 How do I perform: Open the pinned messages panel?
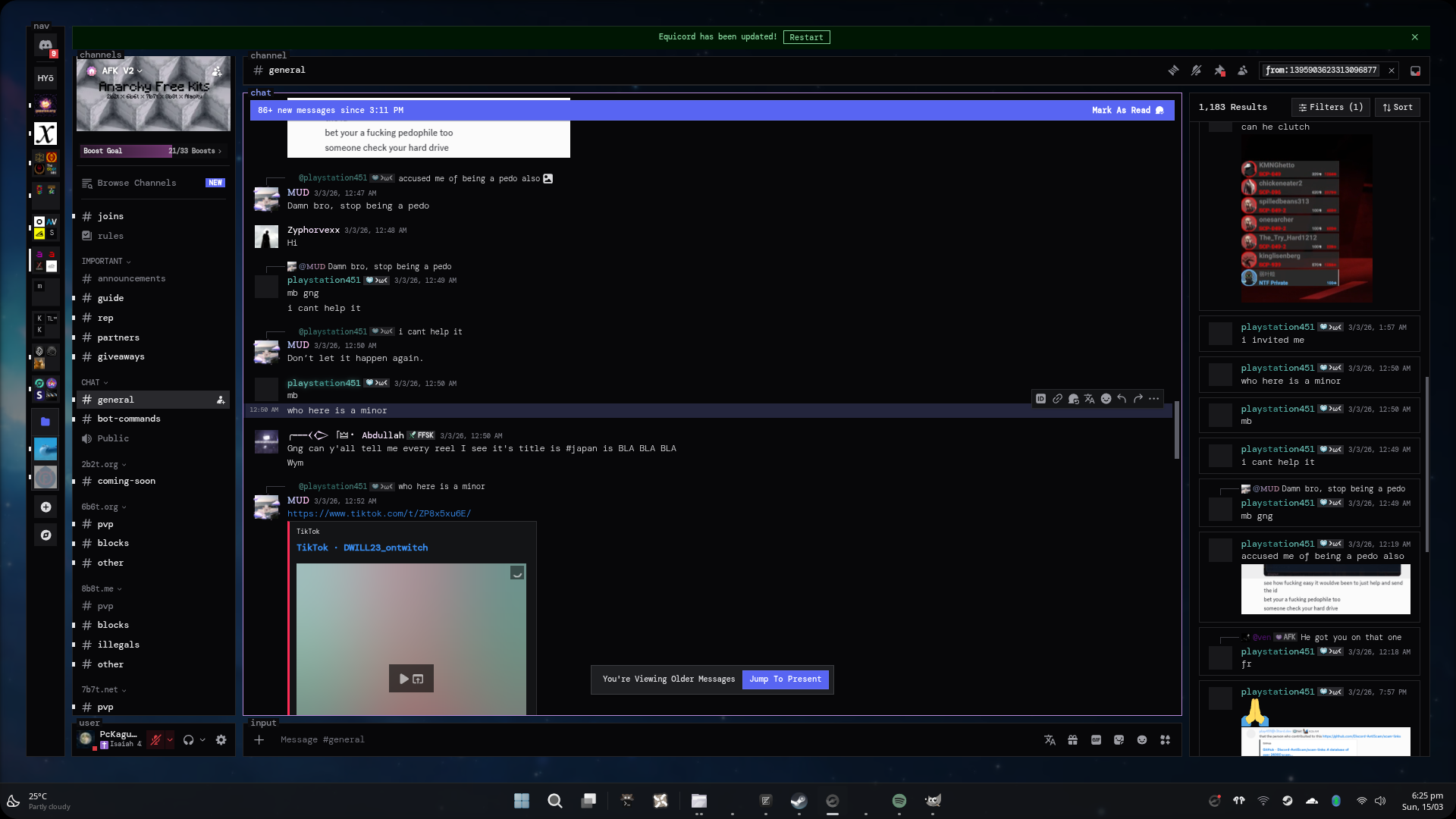pos(1219,71)
